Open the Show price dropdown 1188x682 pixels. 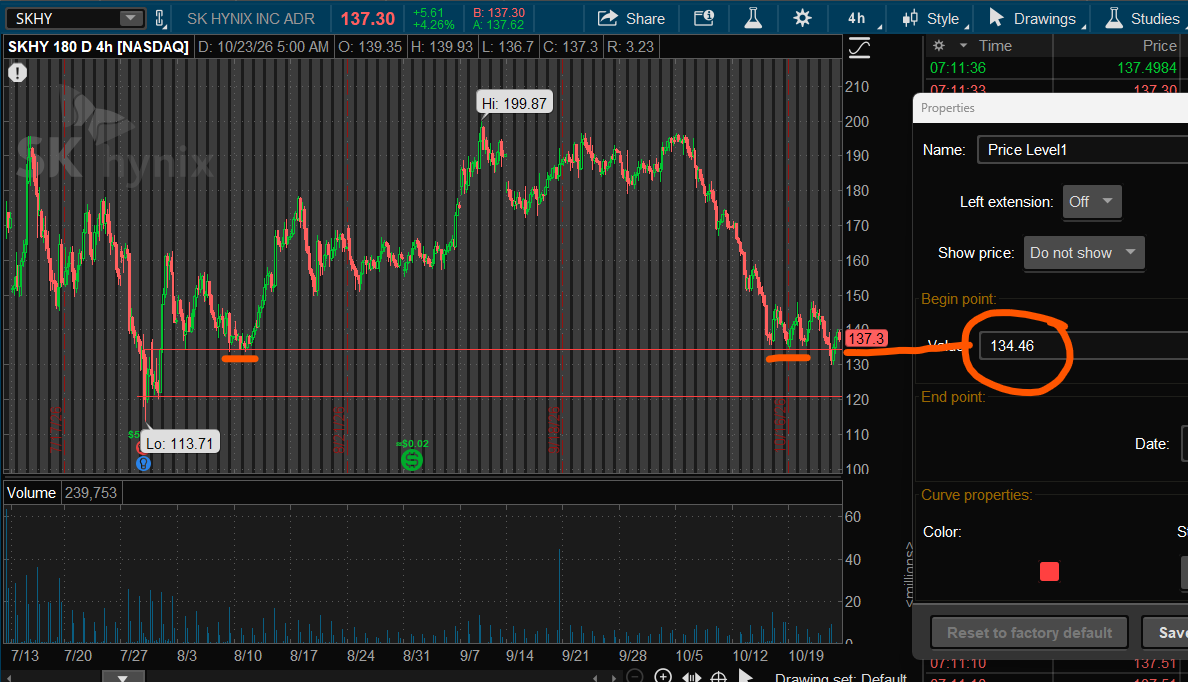[x=1084, y=253]
